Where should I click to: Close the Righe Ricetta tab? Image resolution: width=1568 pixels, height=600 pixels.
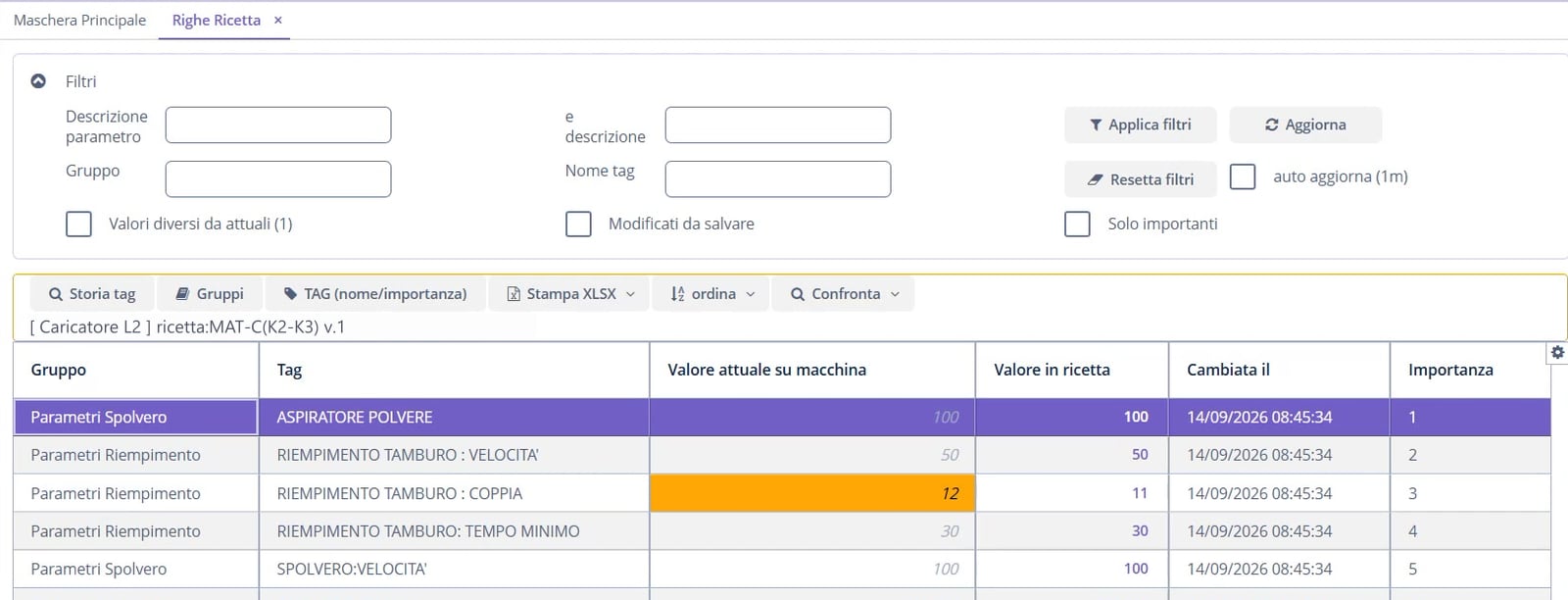(278, 21)
